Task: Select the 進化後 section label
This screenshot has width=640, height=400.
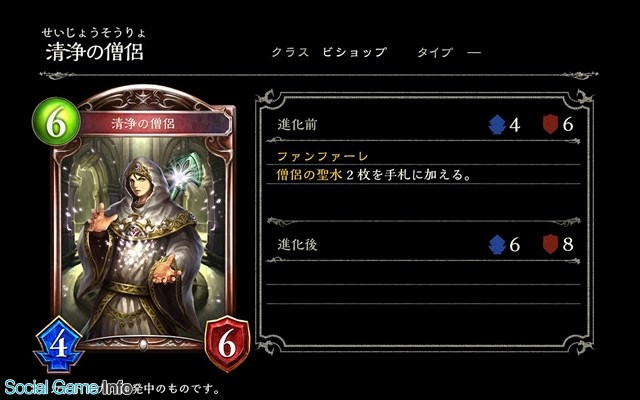Action: [x=297, y=244]
